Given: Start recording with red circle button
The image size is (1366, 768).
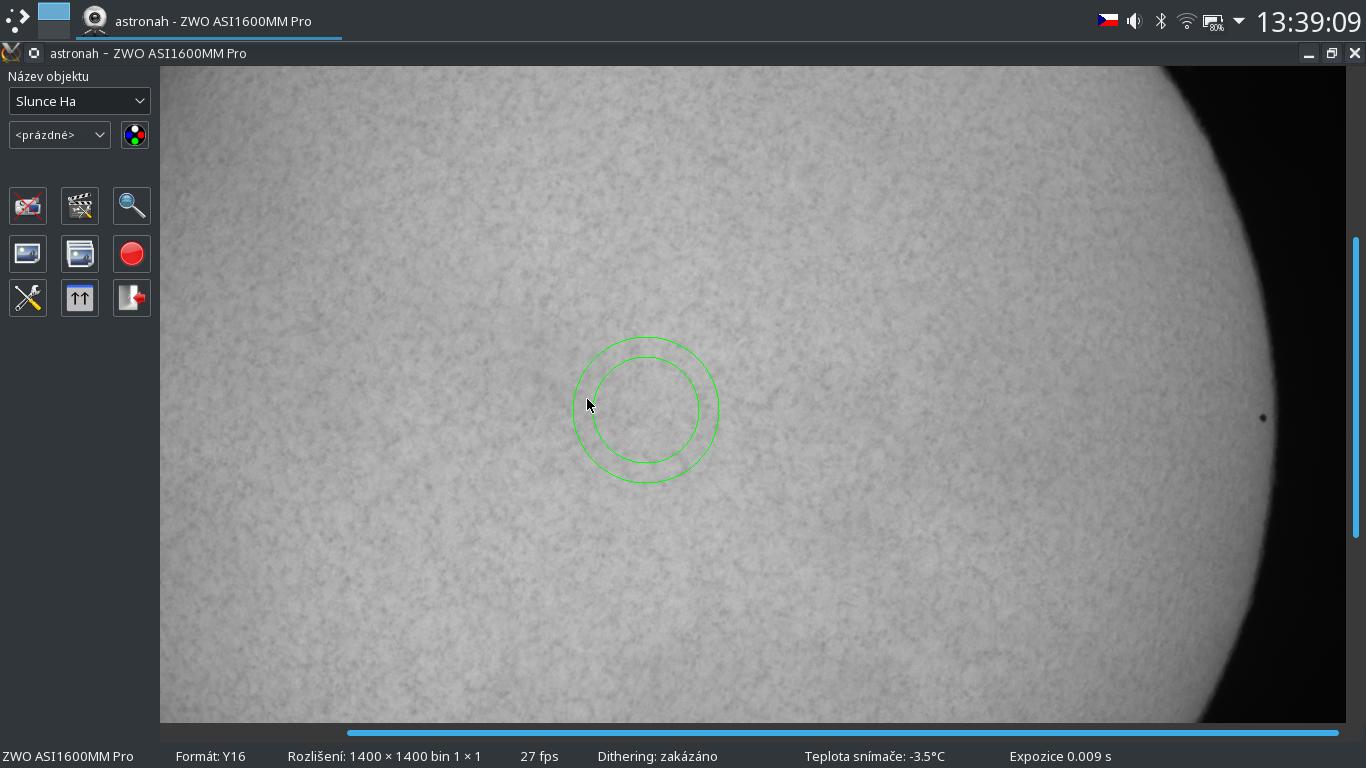Looking at the screenshot, I should pyautogui.click(x=132, y=254).
